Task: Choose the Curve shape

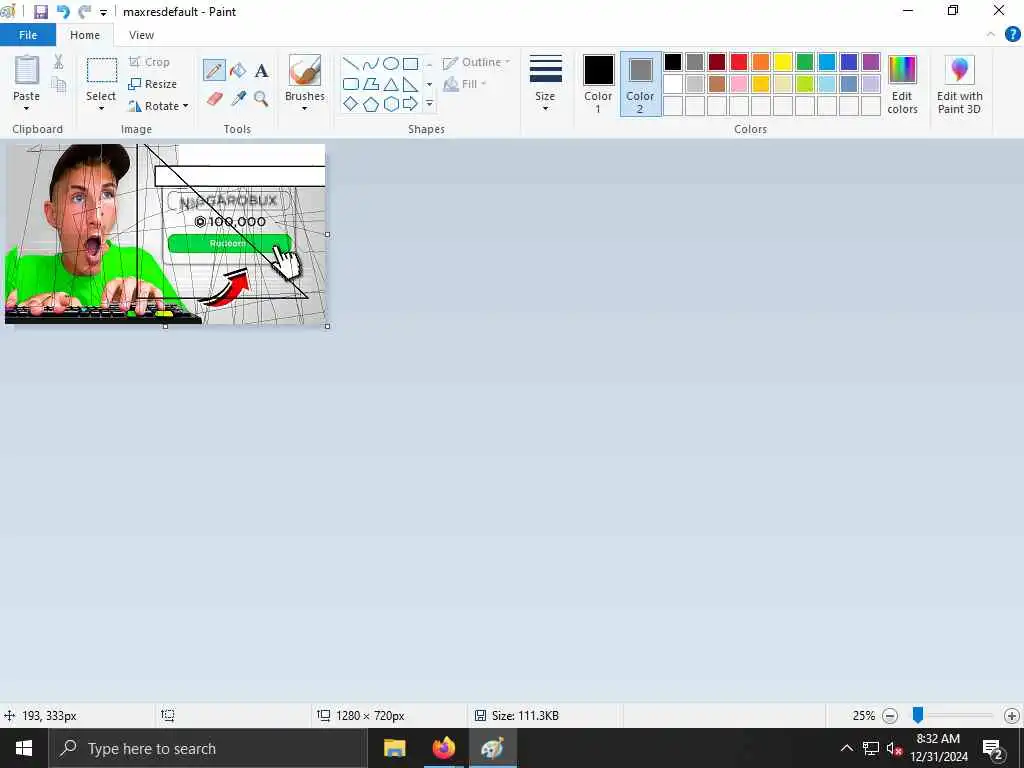Action: [x=371, y=63]
